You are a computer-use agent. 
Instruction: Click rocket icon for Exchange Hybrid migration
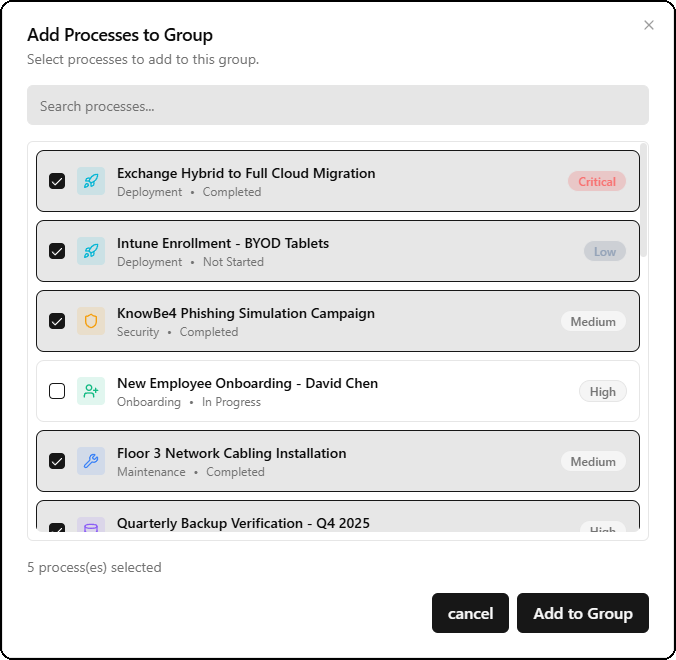click(91, 181)
